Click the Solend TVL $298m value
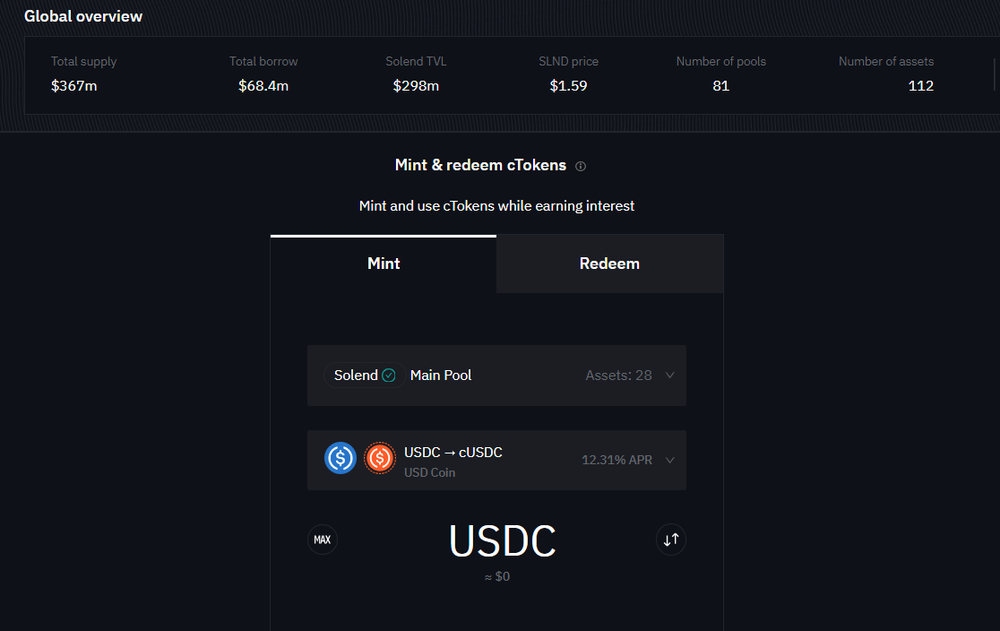The image size is (1000, 631). [x=416, y=85]
